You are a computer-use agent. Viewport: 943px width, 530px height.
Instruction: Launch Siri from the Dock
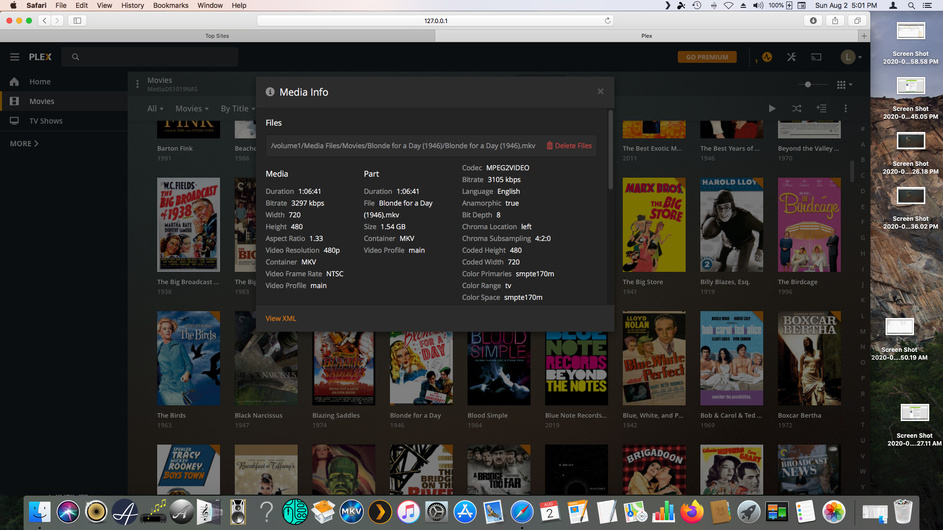[68, 512]
